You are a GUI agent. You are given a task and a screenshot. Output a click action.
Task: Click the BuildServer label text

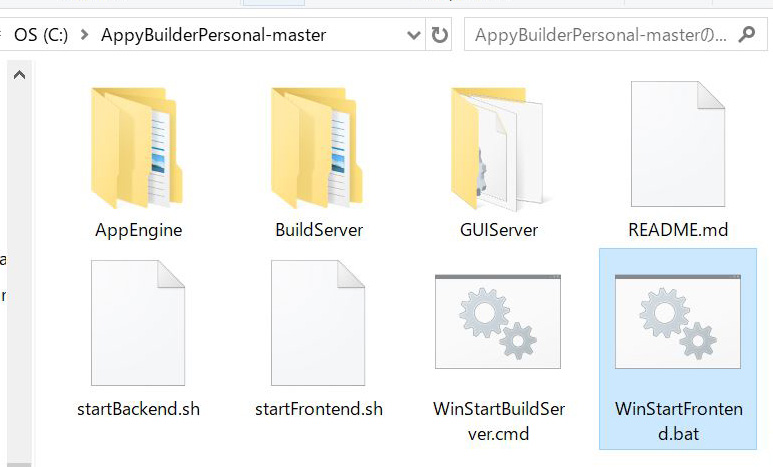pos(319,230)
